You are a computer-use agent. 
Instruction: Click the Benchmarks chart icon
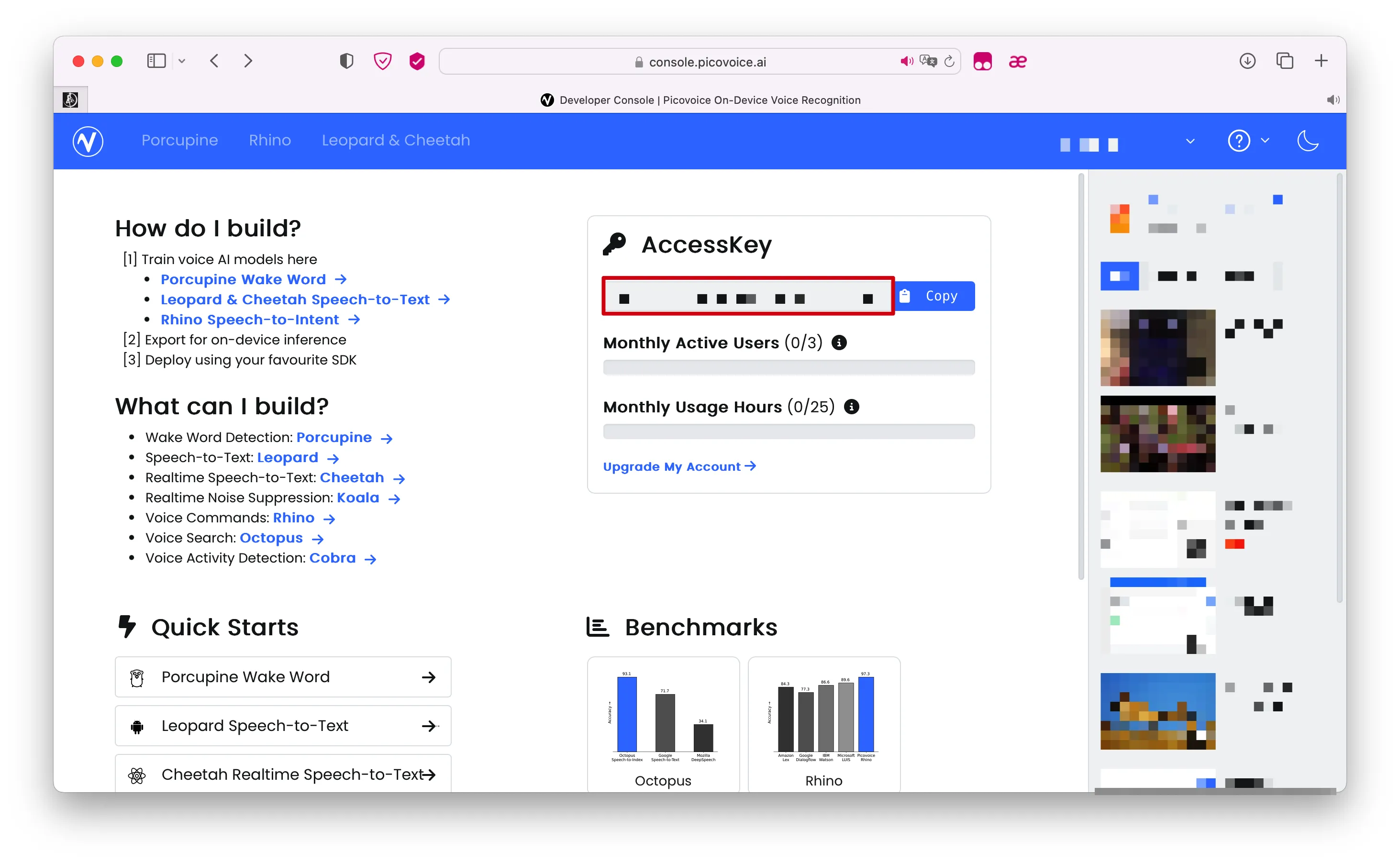(x=598, y=627)
